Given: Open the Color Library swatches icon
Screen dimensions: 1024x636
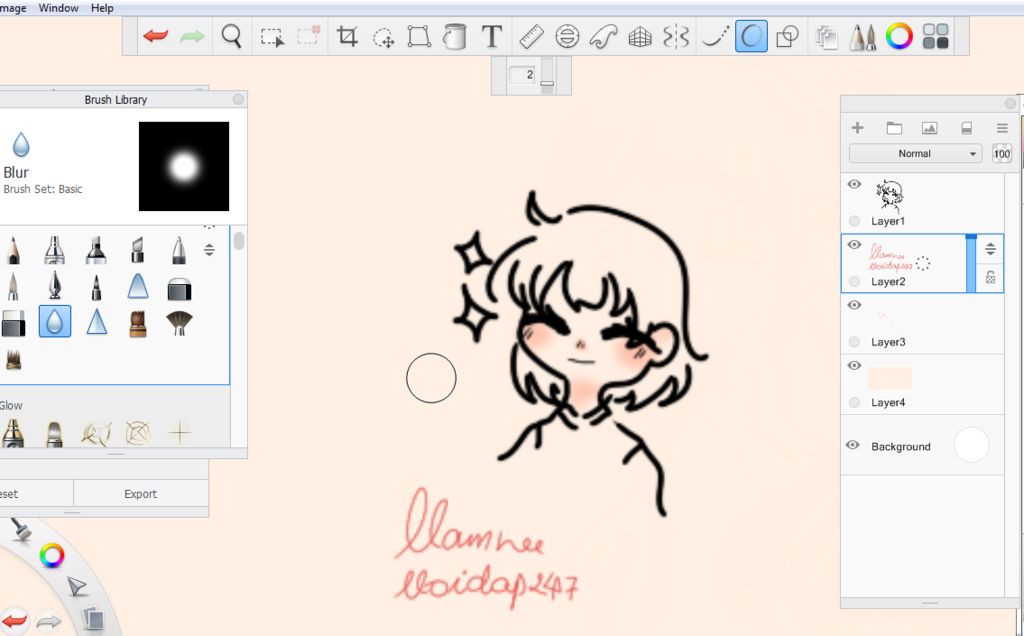Looking at the screenshot, I should (935, 36).
